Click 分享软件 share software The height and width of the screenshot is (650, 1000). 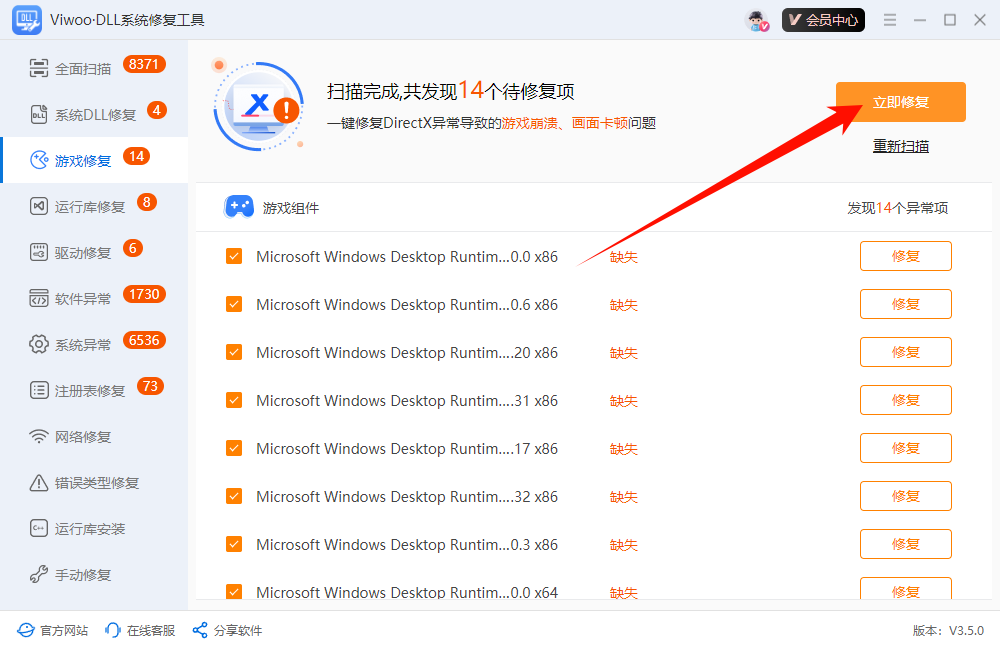pos(227,631)
